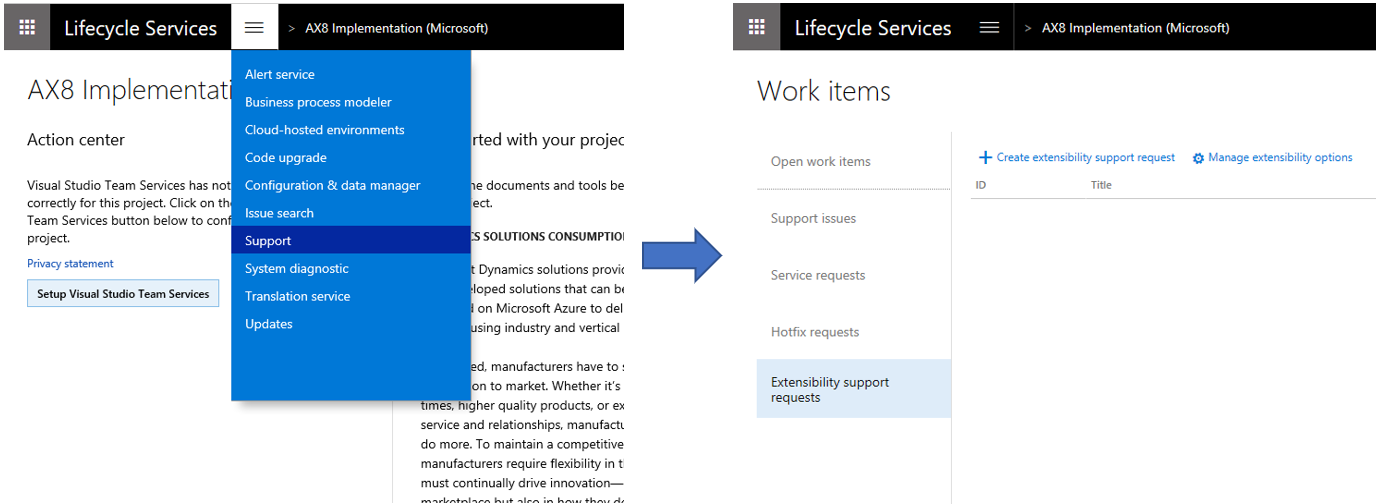Open the hamburger menu in right Work items window
Screen dimensions: 1376x504
coord(989,27)
